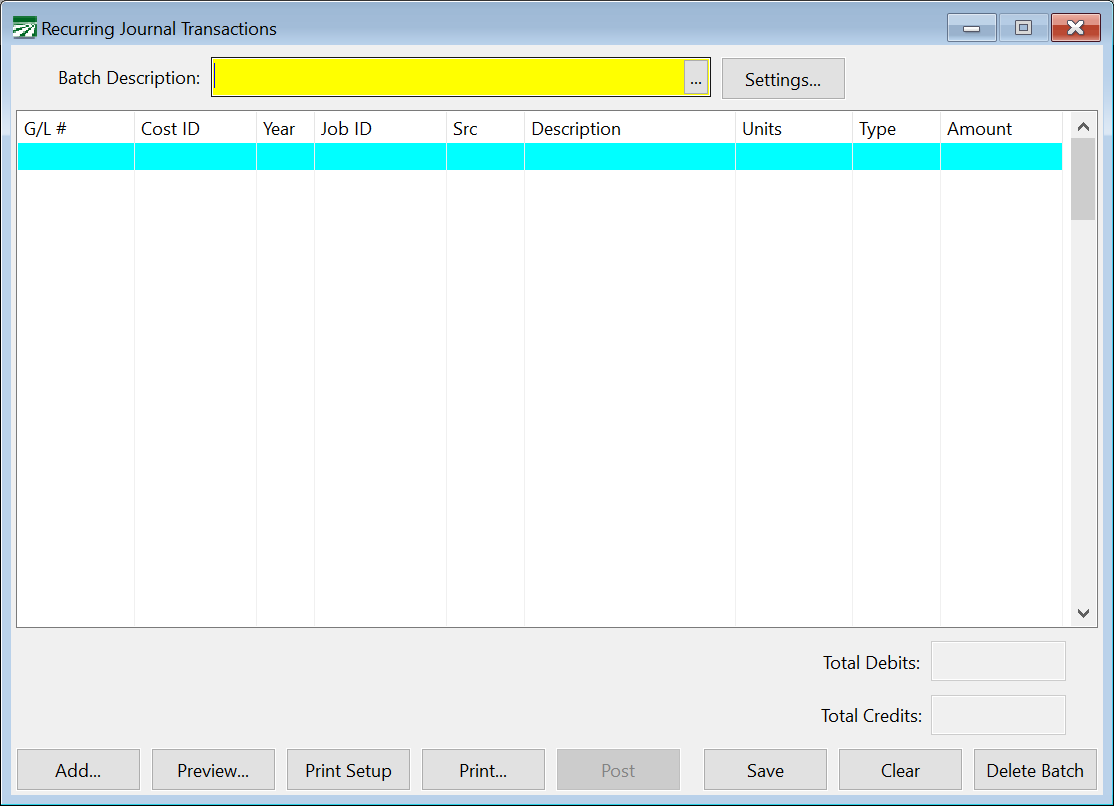Image resolution: width=1114 pixels, height=806 pixels.
Task: Open Preview of the batch
Action: pyautogui.click(x=213, y=770)
